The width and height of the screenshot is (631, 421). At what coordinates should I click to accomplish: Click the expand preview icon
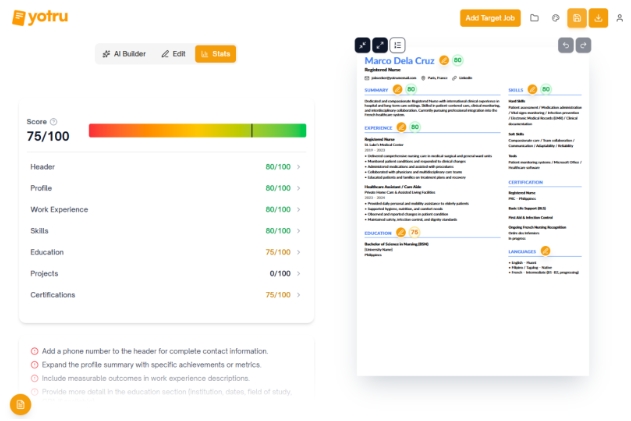[380, 45]
